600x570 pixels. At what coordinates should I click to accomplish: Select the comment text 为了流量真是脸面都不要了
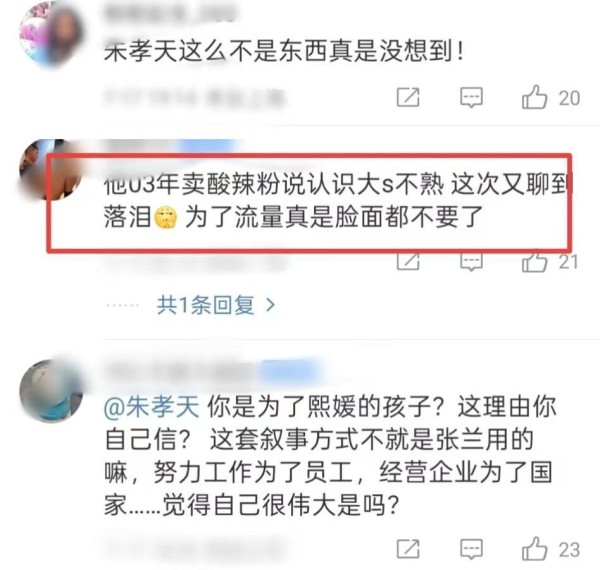pos(334,217)
